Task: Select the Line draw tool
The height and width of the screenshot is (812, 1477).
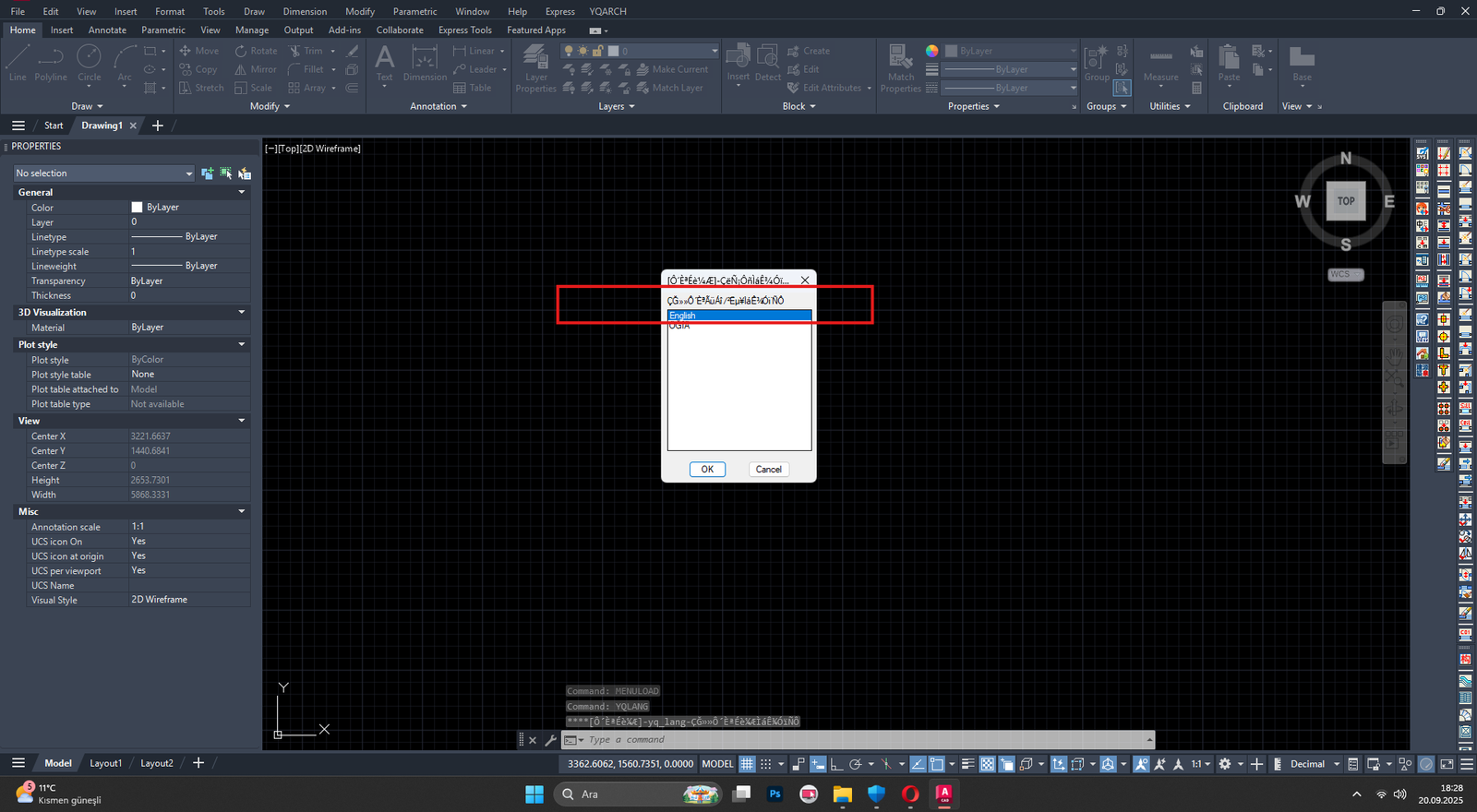Action: 18,63
